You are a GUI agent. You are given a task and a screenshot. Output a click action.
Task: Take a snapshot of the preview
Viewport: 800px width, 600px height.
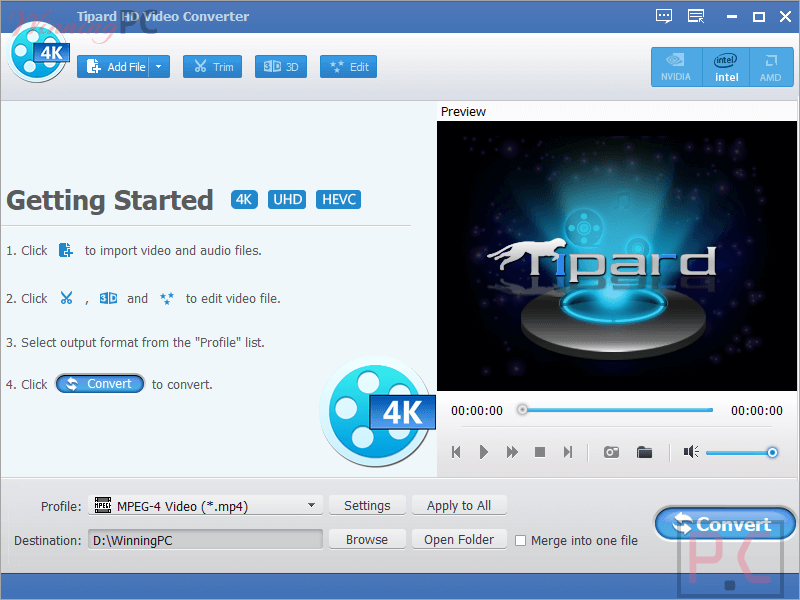coord(611,452)
